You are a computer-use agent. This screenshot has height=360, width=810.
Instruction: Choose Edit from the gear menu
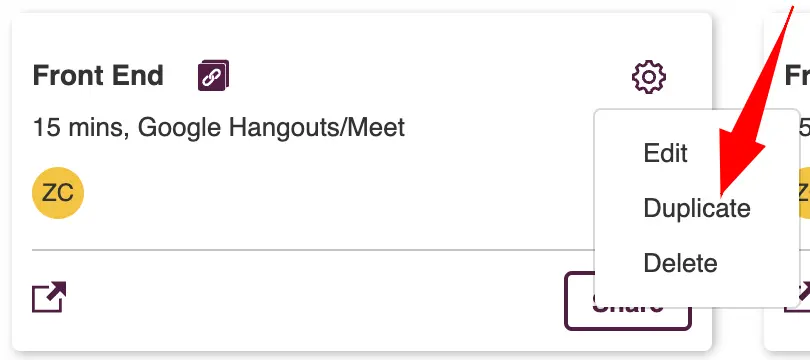(665, 153)
